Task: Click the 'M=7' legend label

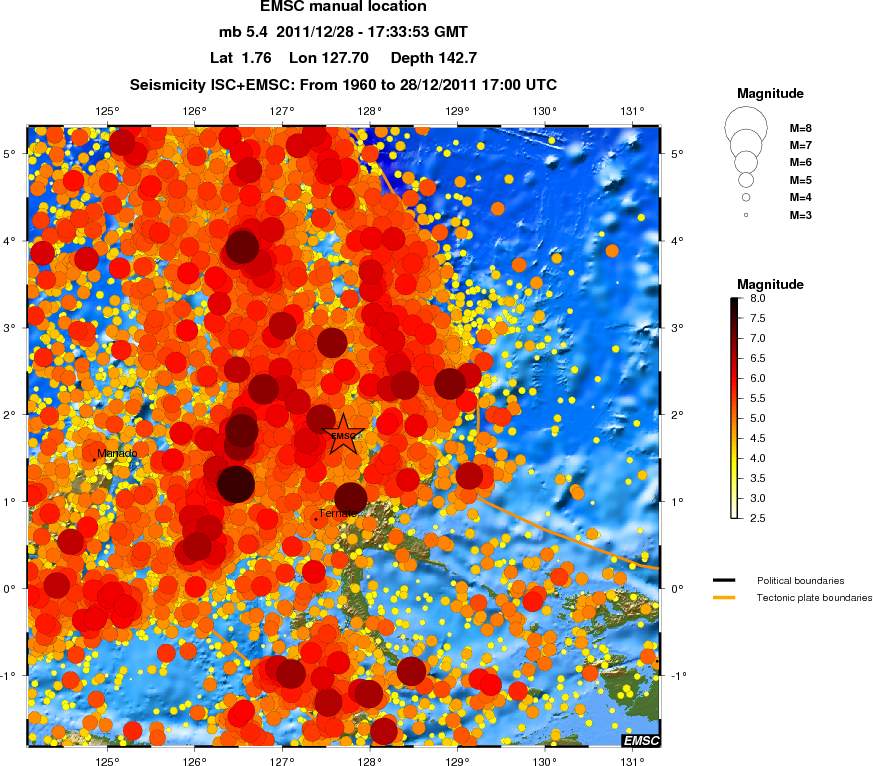Action: (801, 145)
